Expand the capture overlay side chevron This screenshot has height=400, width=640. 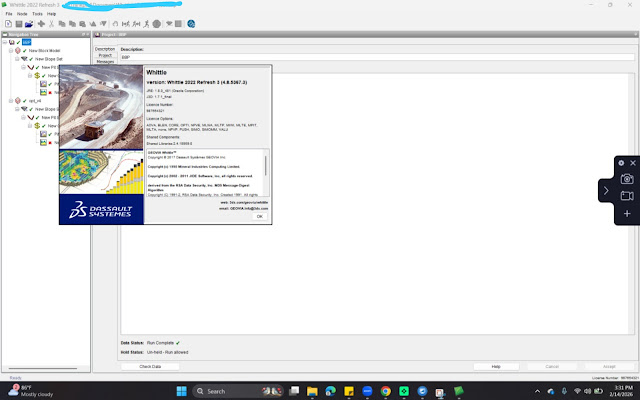(x=606, y=191)
